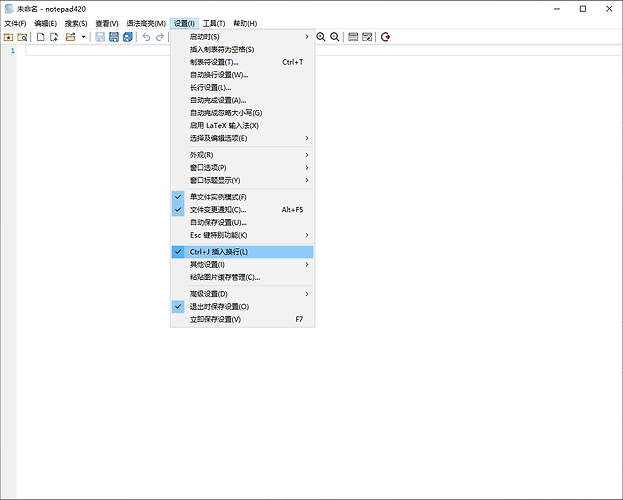Viewport: 623px width, 500px height.
Task: Expand the 高级设置(D) submenu
Action: coord(242,294)
